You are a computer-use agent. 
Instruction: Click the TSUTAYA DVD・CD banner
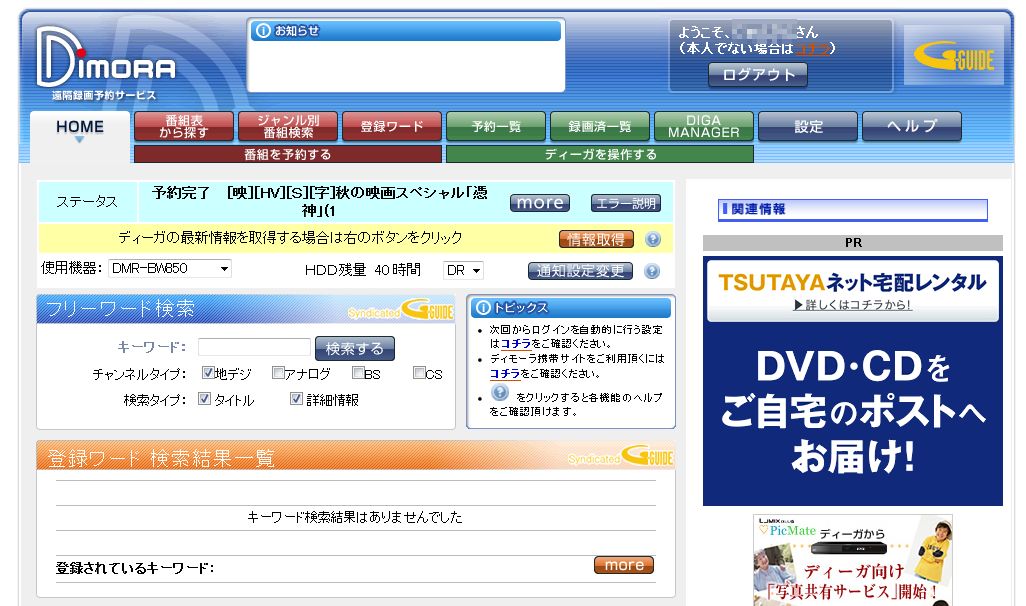(853, 381)
